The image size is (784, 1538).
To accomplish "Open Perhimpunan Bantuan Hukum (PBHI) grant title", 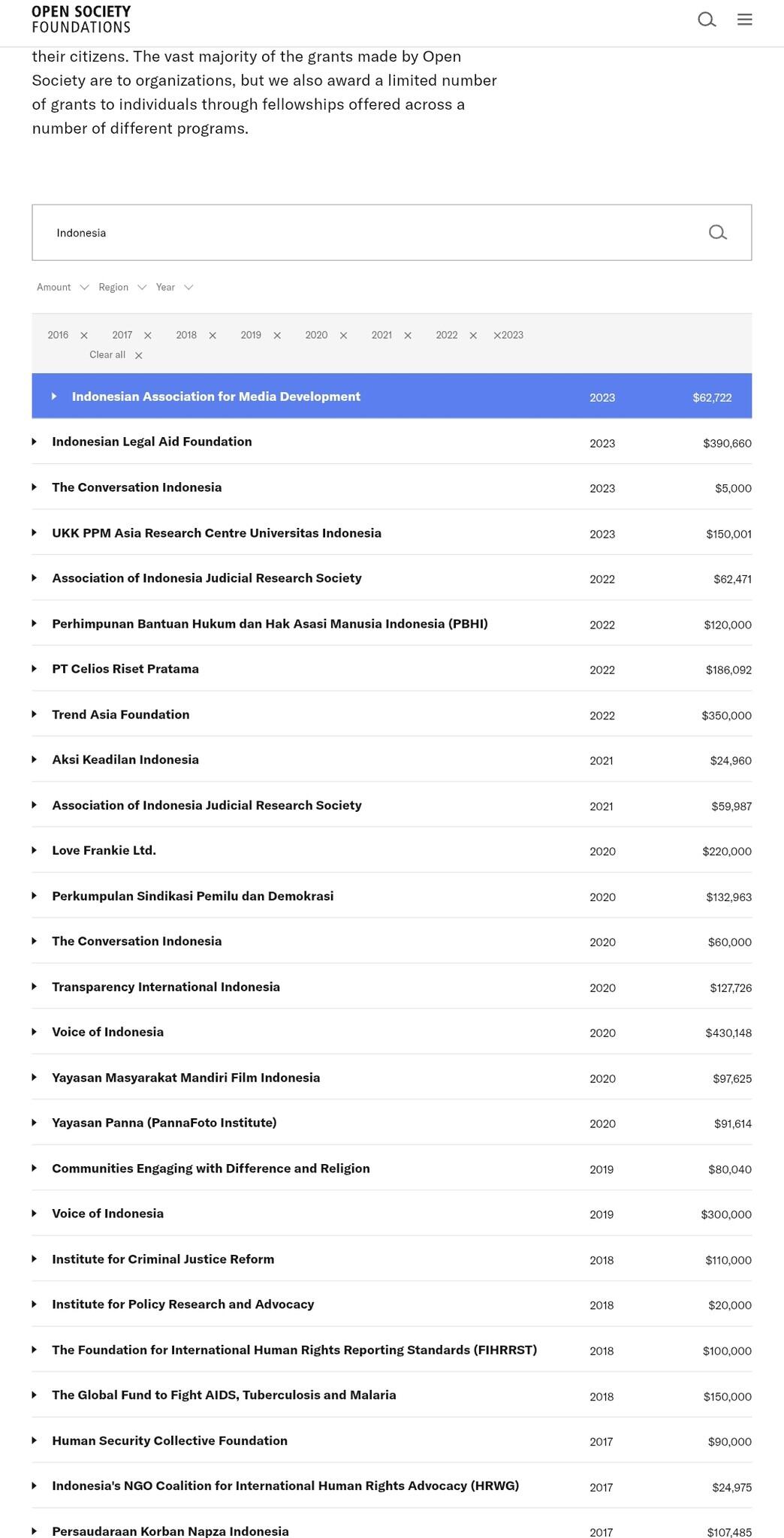I will point(270,624).
